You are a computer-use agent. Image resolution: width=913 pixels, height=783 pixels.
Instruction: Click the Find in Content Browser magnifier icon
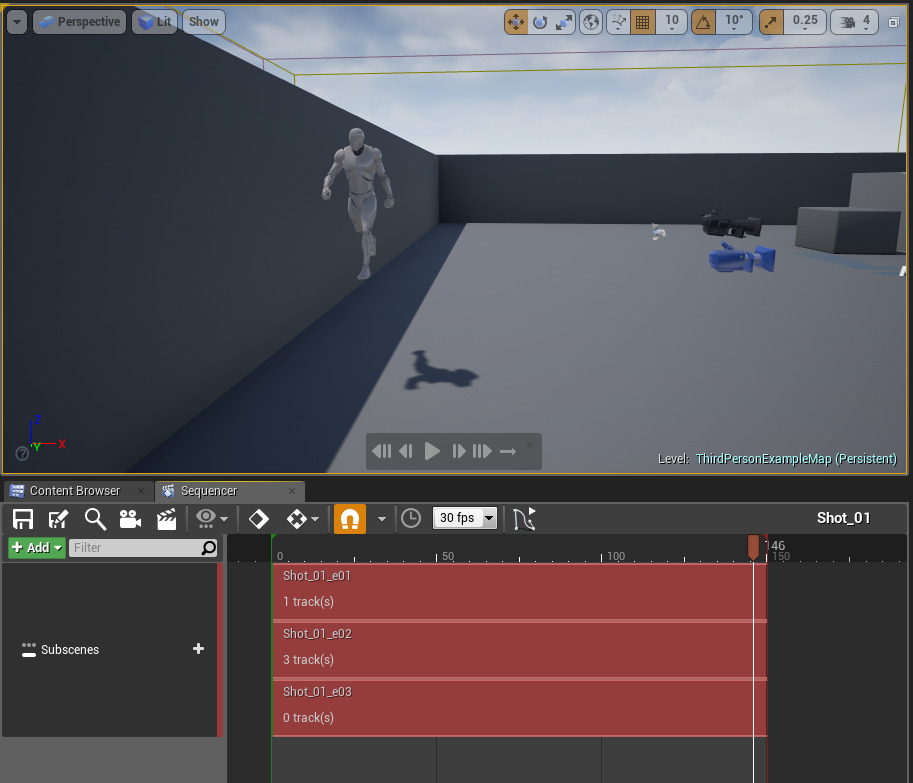(95, 518)
